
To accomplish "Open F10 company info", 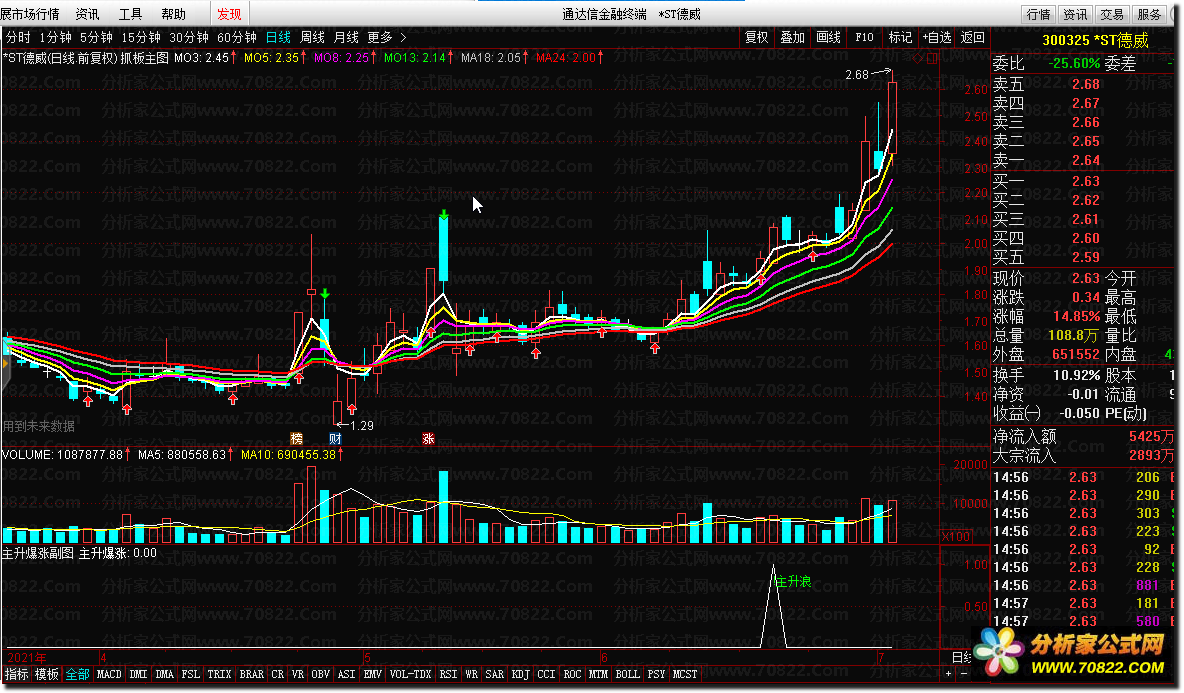I will coord(864,37).
